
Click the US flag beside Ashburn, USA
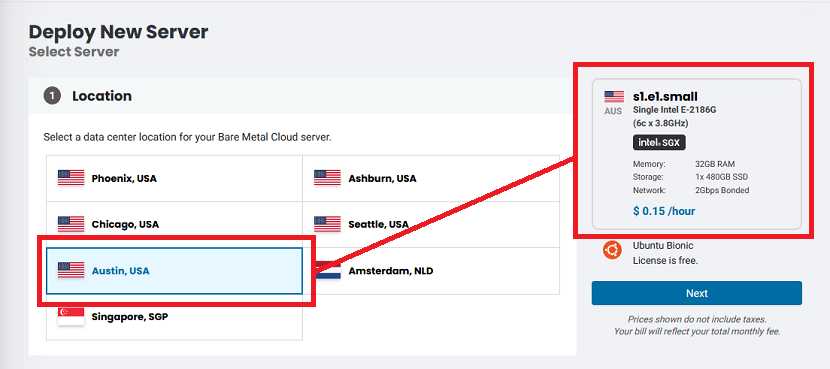(327, 177)
